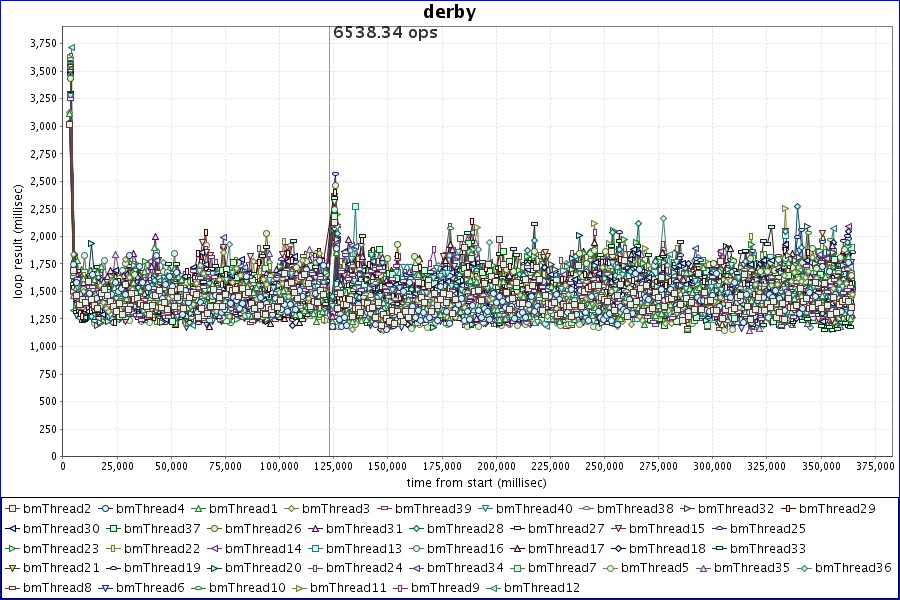Screen dimensions: 900x600
Task: Click the bmThread12 legend marker icon
Action: pyautogui.click(x=493, y=588)
